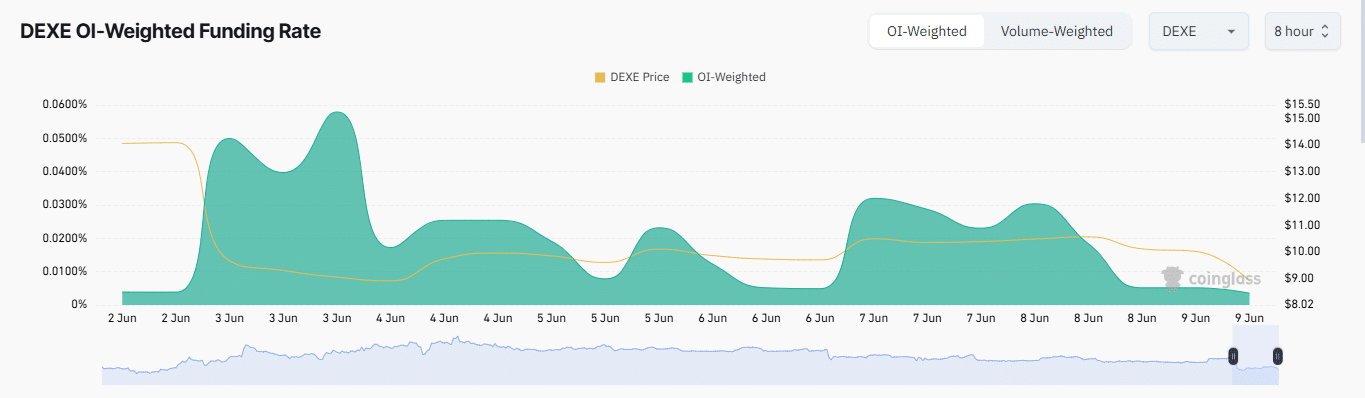Click the 0.0600% left axis label
The image size is (1365, 398).
coord(65,104)
